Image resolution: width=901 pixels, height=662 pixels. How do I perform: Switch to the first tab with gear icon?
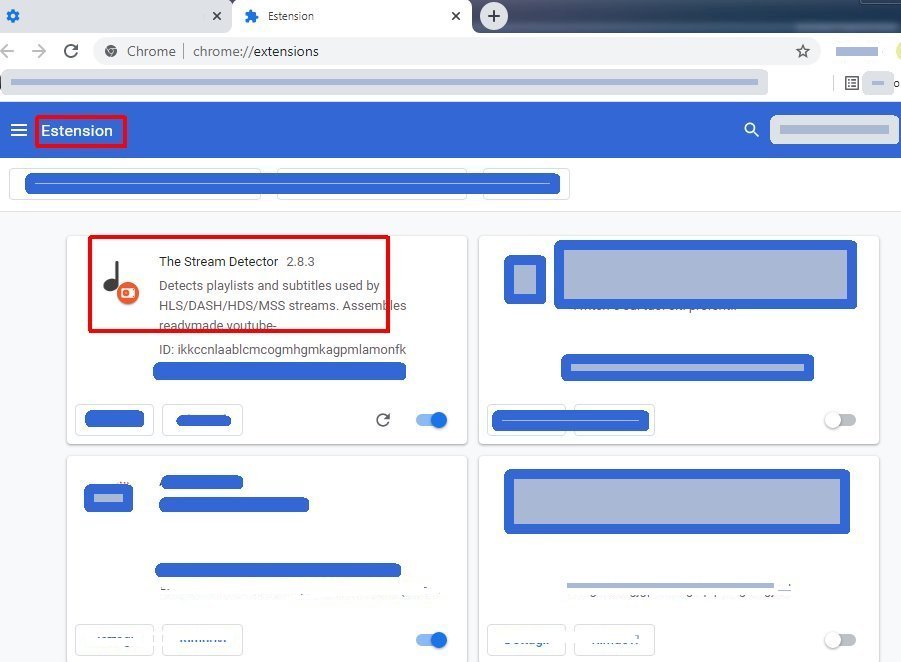(115, 16)
